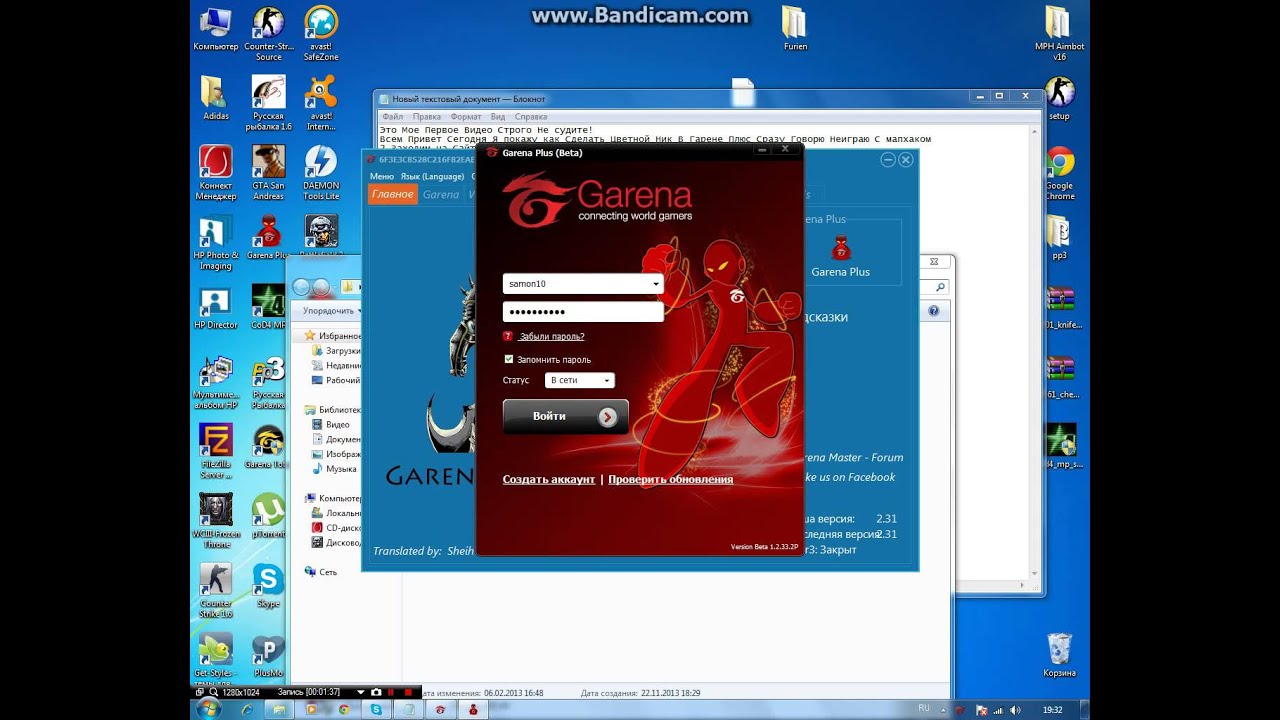Open Internet Explorer from the taskbar
The height and width of the screenshot is (720, 1280).
pyautogui.click(x=247, y=709)
